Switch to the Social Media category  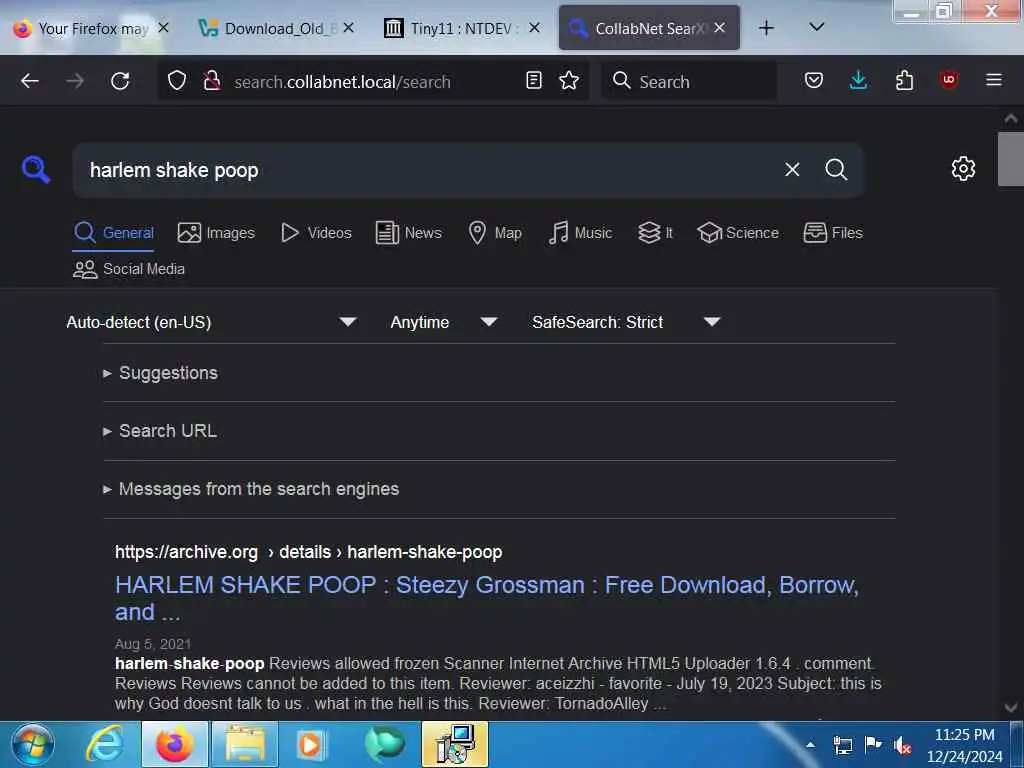[129, 269]
